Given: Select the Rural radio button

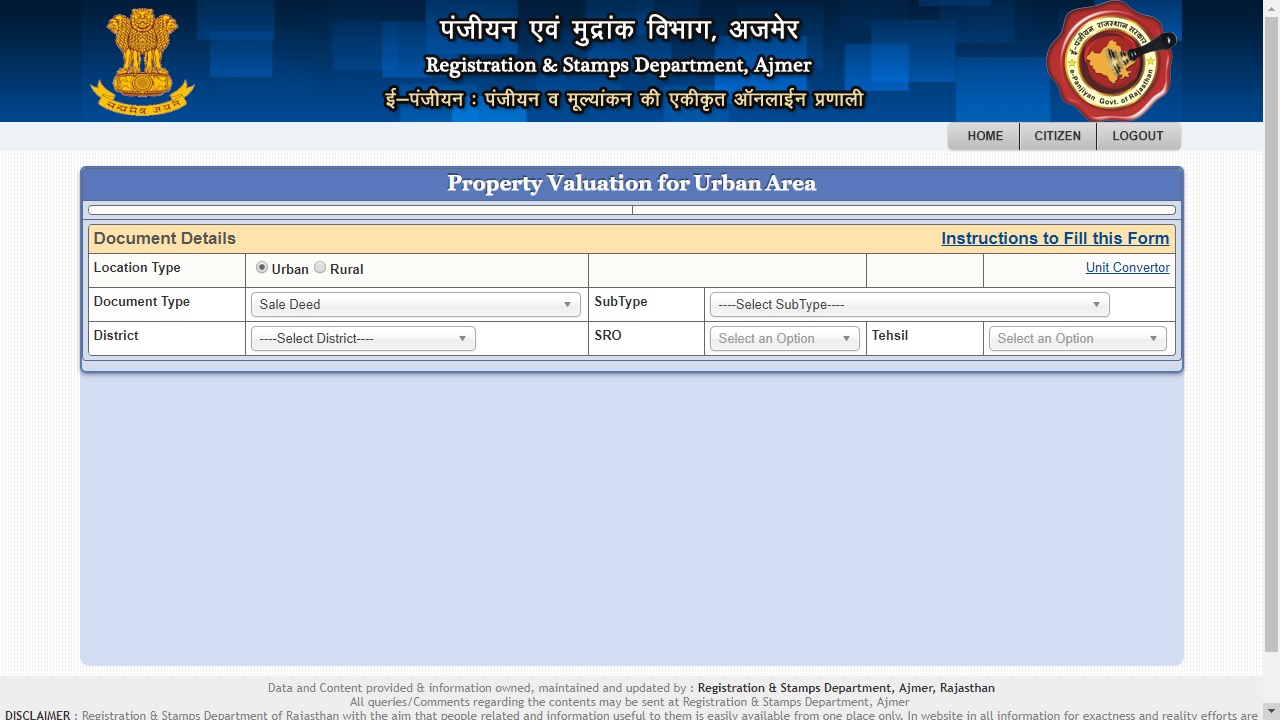Looking at the screenshot, I should (x=320, y=268).
